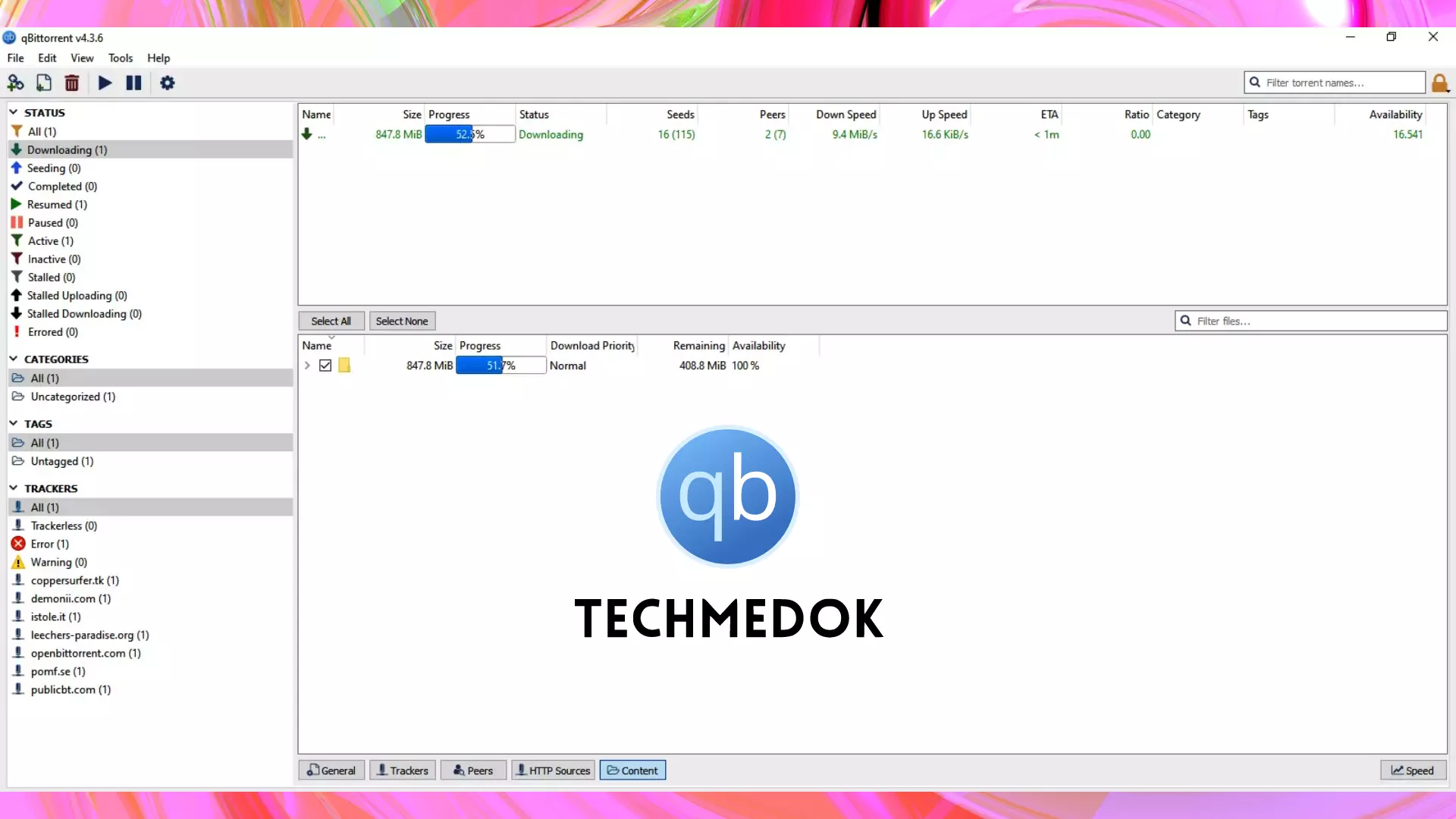Select the Inactive (0) status filter
Viewport: 1456px width, 819px height.
(150, 259)
